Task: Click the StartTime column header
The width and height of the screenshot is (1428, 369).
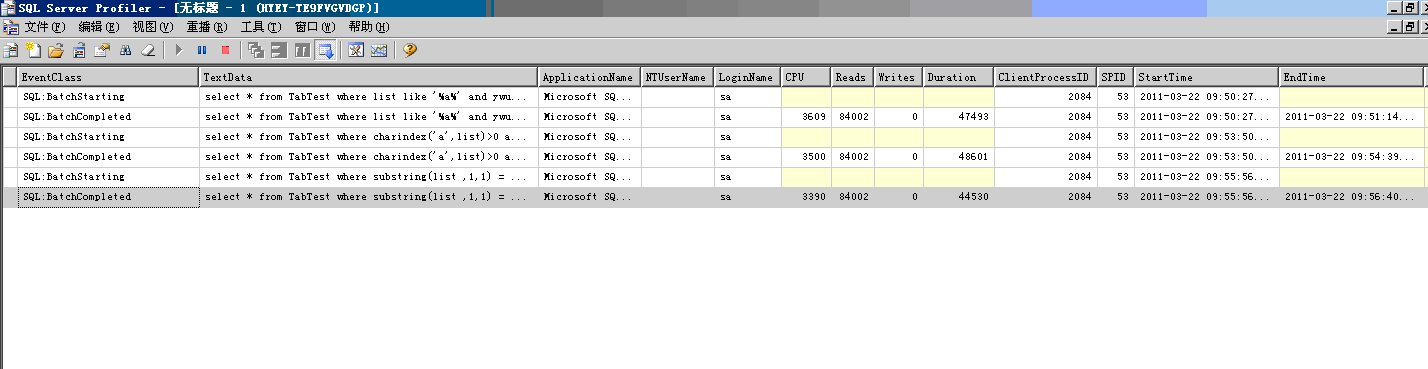Action: click(1207, 77)
